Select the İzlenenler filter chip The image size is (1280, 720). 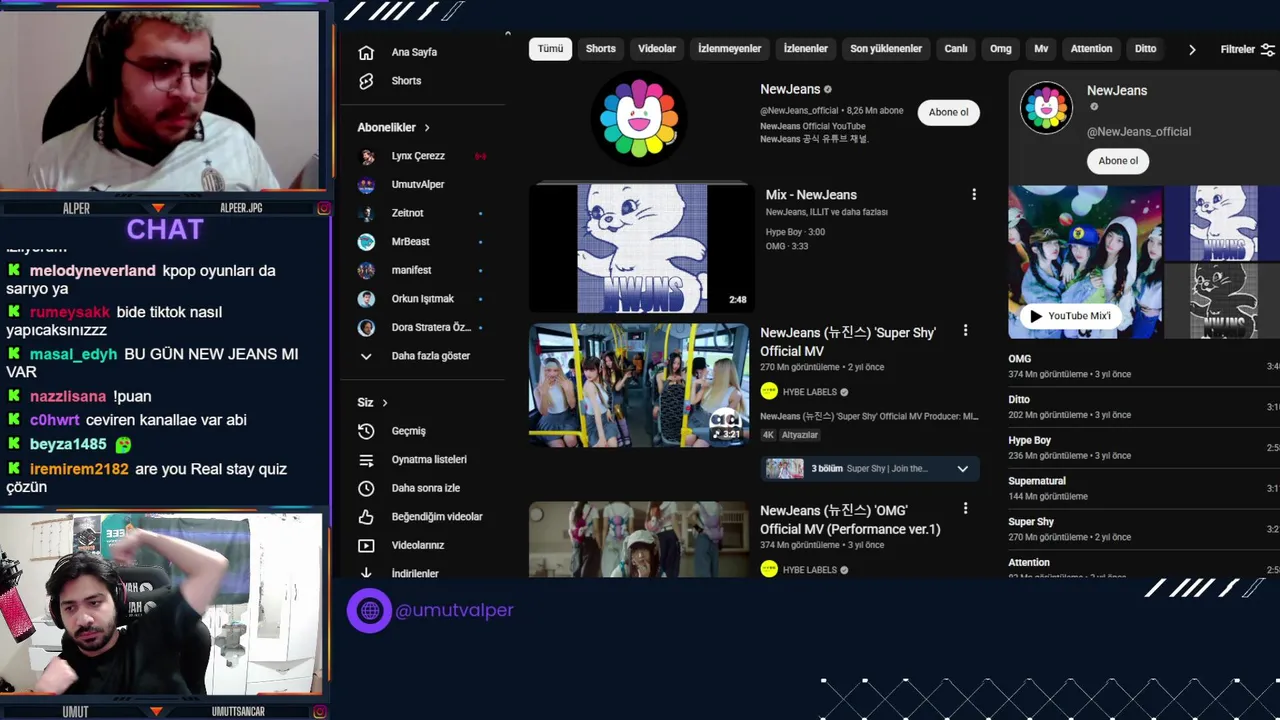coord(805,49)
